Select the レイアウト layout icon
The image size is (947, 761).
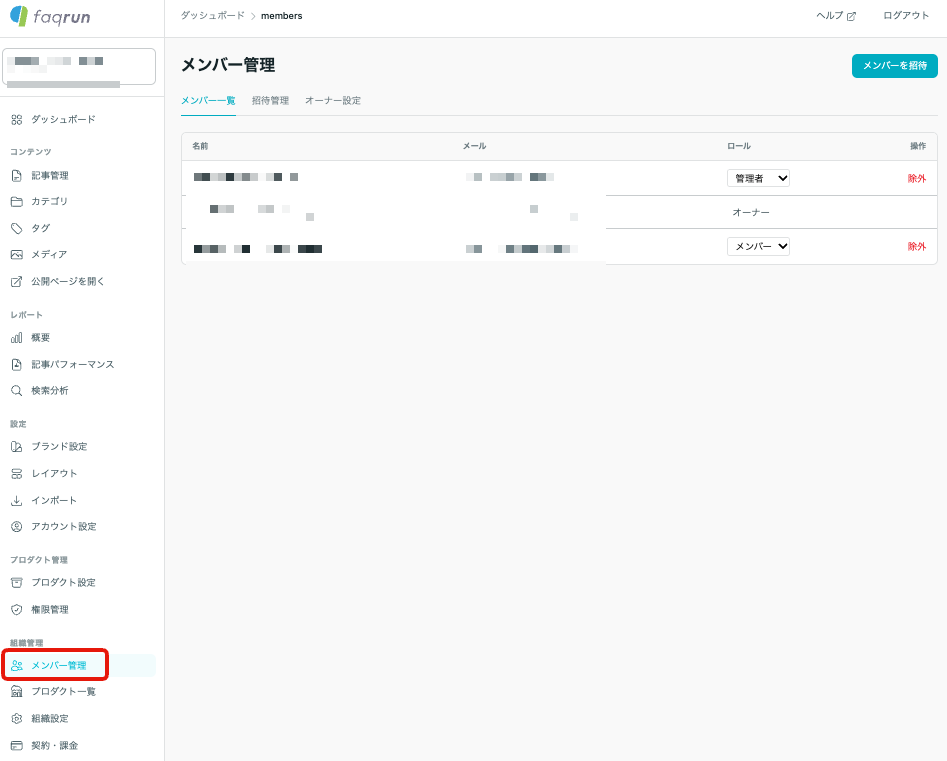[x=17, y=474]
